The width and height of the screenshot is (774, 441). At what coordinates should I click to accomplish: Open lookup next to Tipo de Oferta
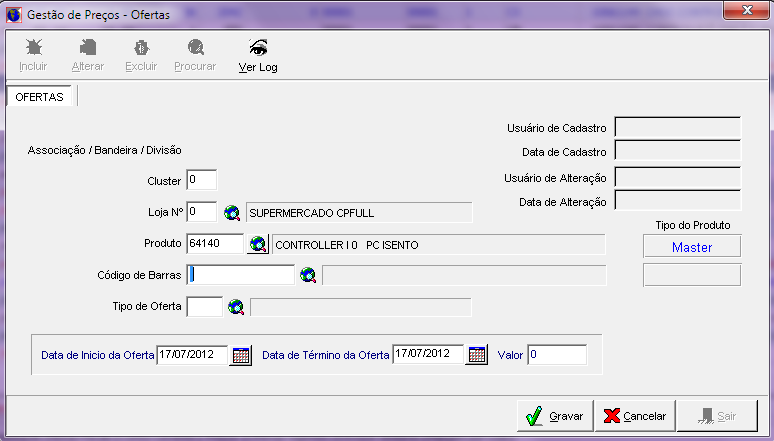pyautogui.click(x=235, y=307)
